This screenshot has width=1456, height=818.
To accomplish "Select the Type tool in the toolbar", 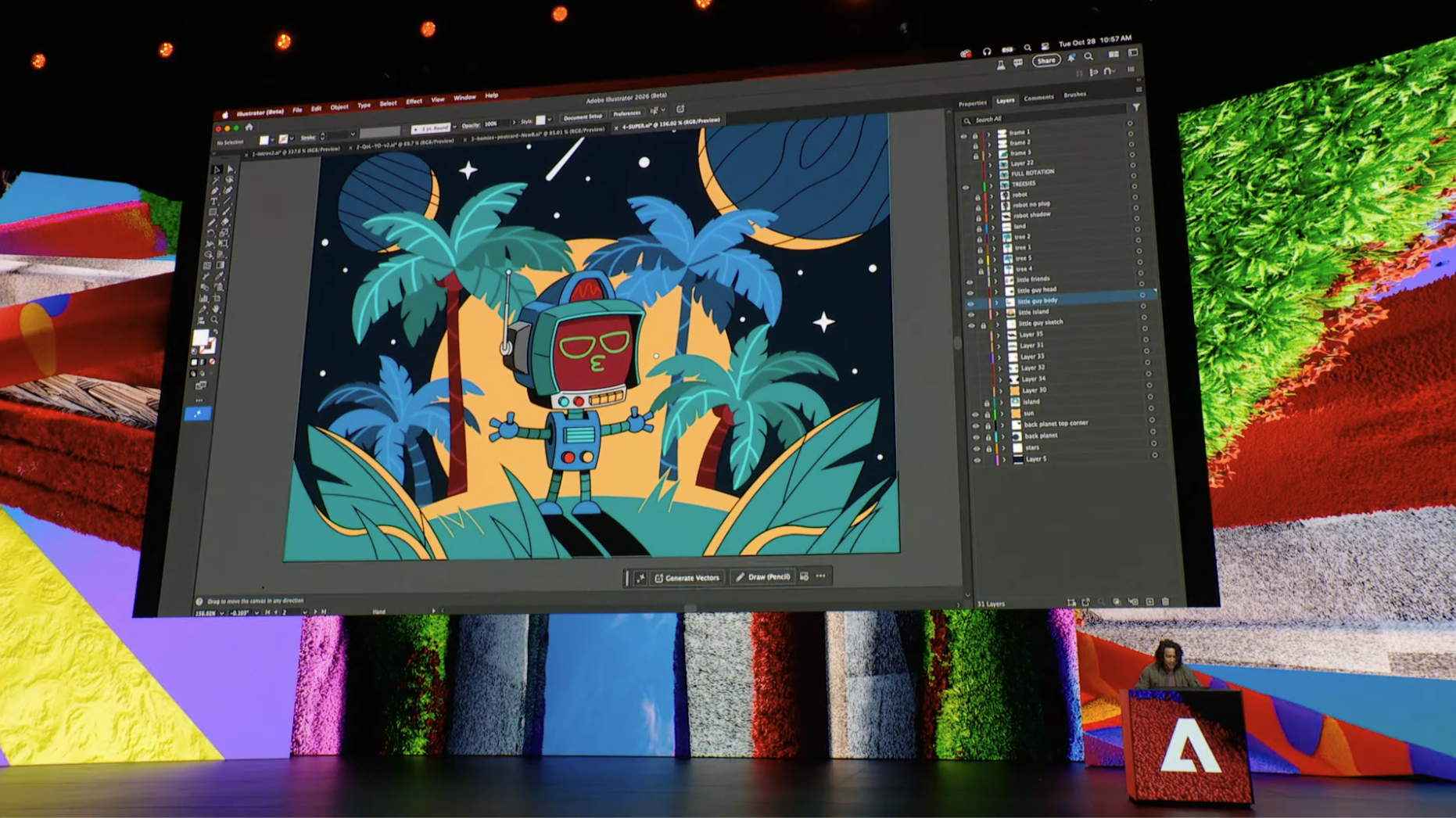I will (213, 201).
